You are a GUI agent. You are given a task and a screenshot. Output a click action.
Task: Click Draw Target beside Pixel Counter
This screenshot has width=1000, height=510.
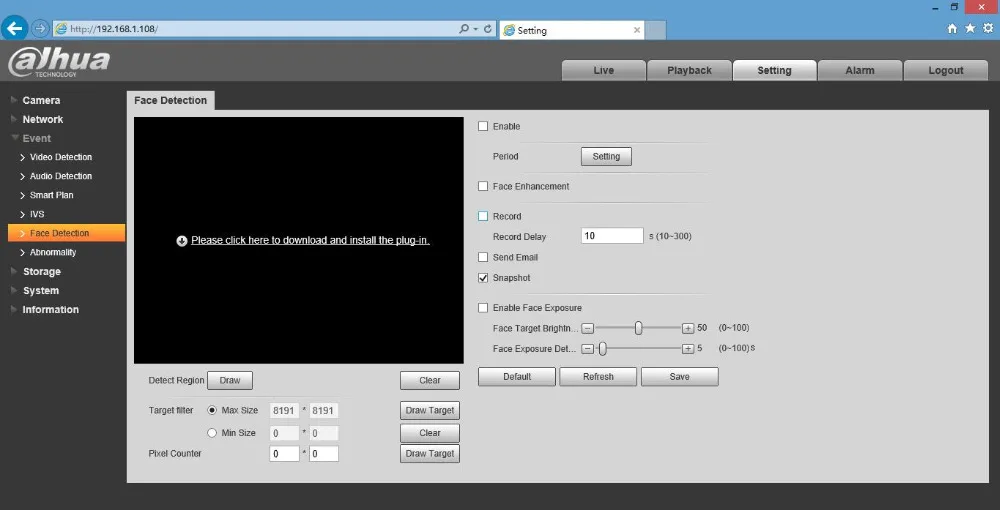click(x=430, y=453)
